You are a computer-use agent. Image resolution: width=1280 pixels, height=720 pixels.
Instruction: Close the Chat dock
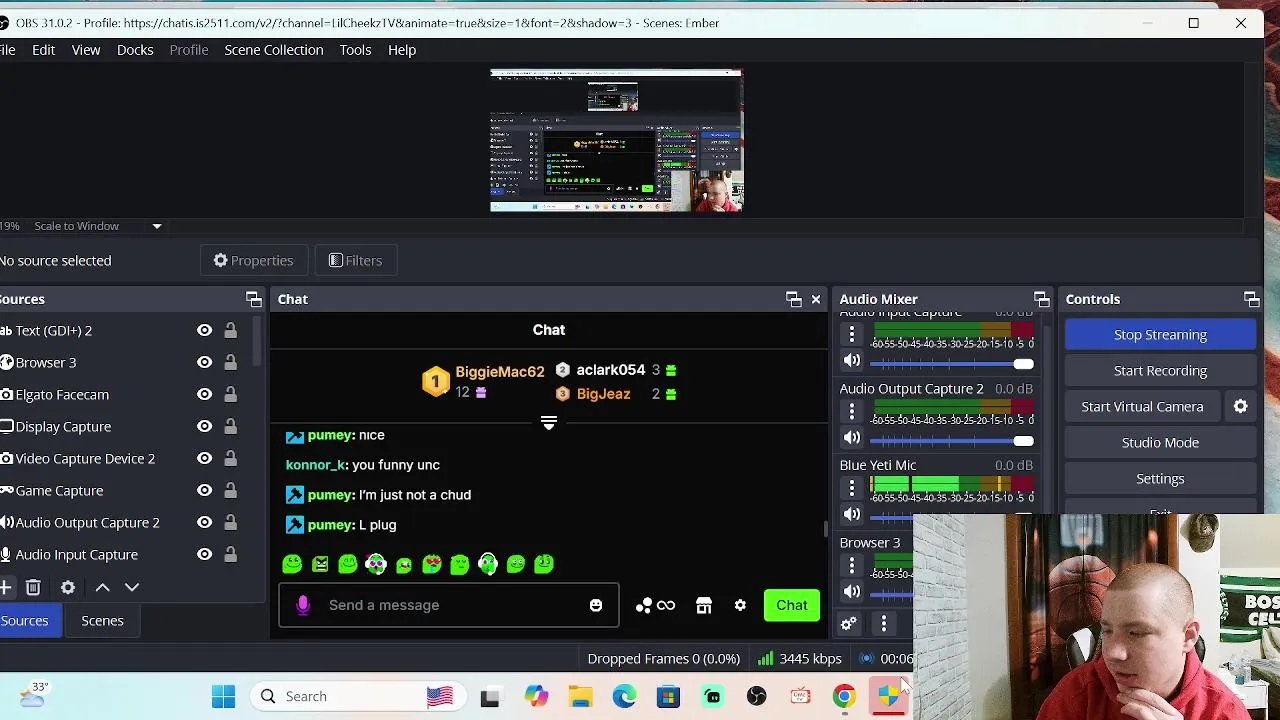coord(816,299)
